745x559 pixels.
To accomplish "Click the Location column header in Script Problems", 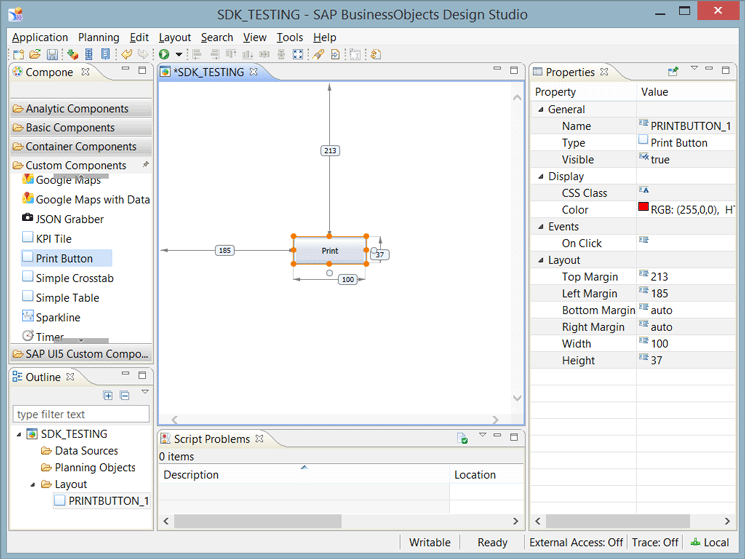I will (x=487, y=474).
